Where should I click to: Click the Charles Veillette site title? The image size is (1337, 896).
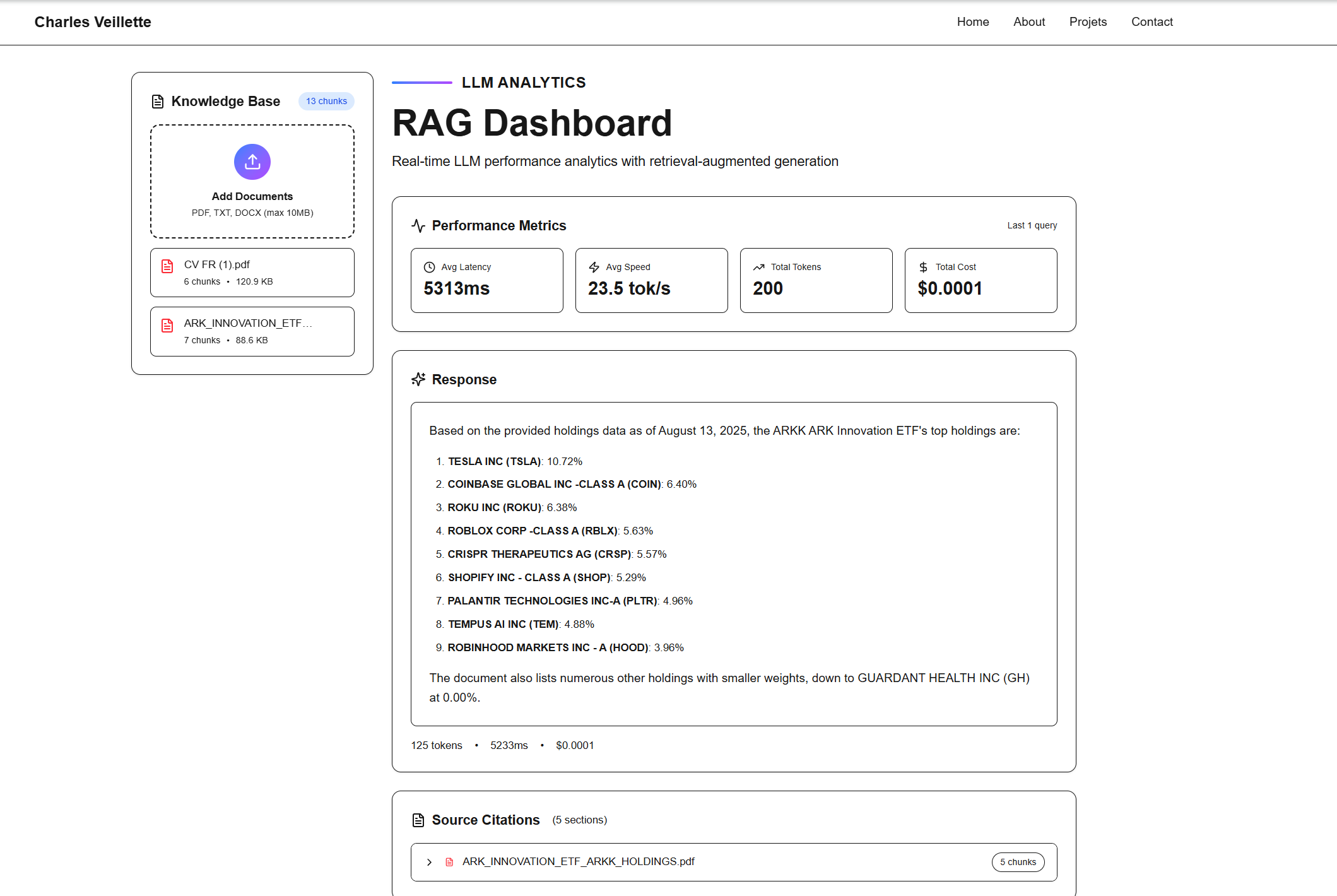point(92,21)
